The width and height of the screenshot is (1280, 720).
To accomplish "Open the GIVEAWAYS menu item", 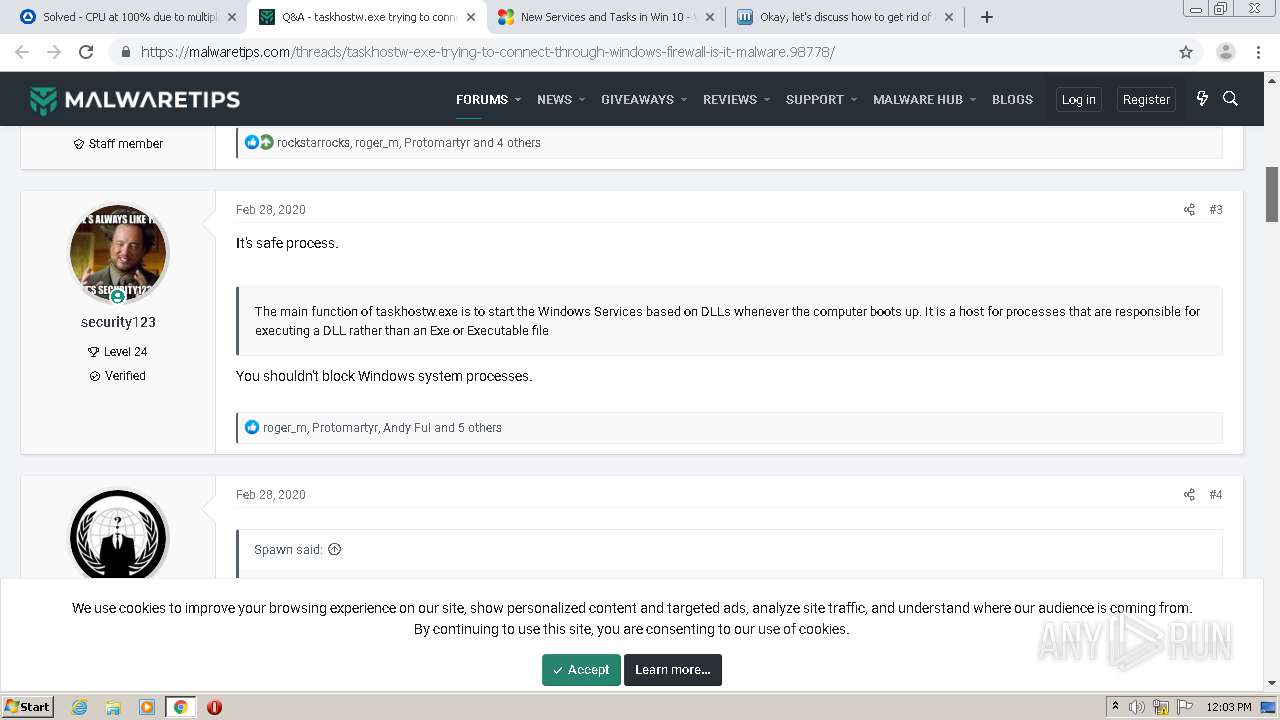I will pos(637,99).
